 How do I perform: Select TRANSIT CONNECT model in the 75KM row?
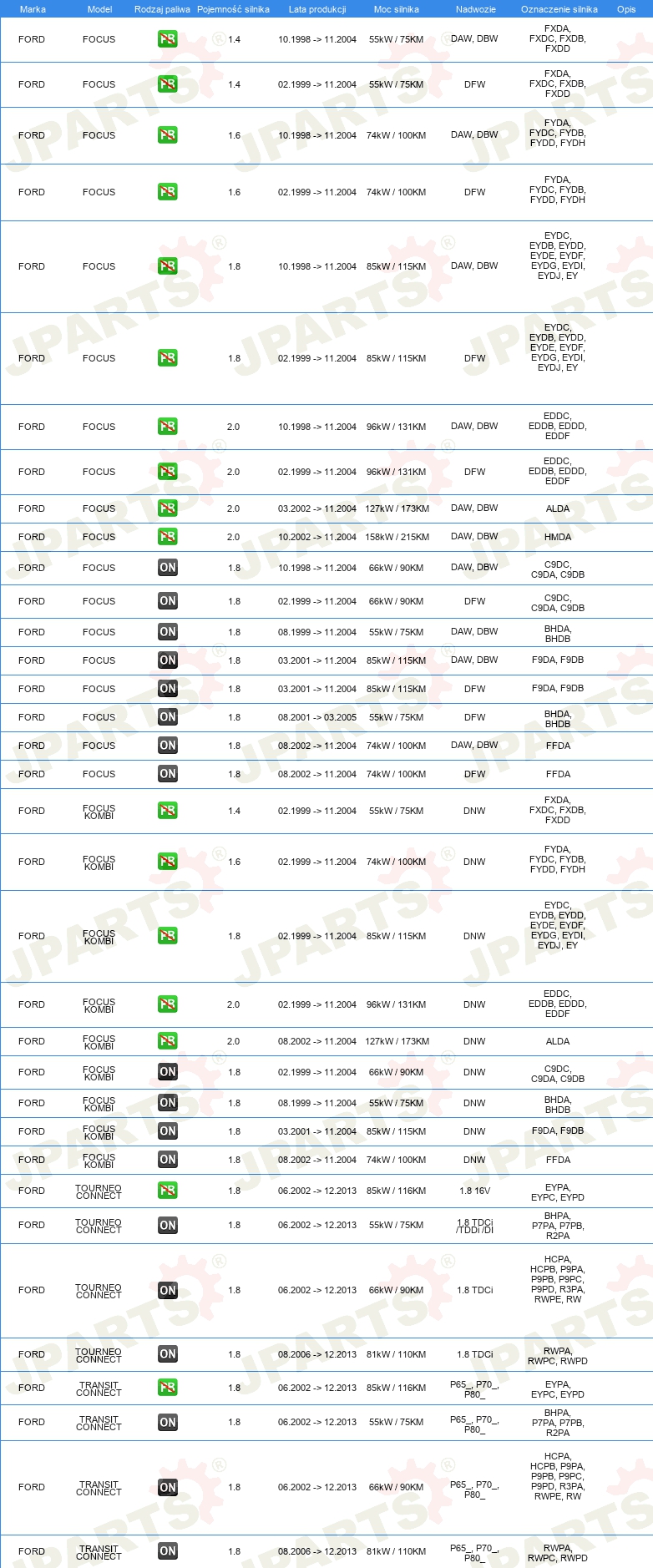pyautogui.click(x=99, y=1424)
